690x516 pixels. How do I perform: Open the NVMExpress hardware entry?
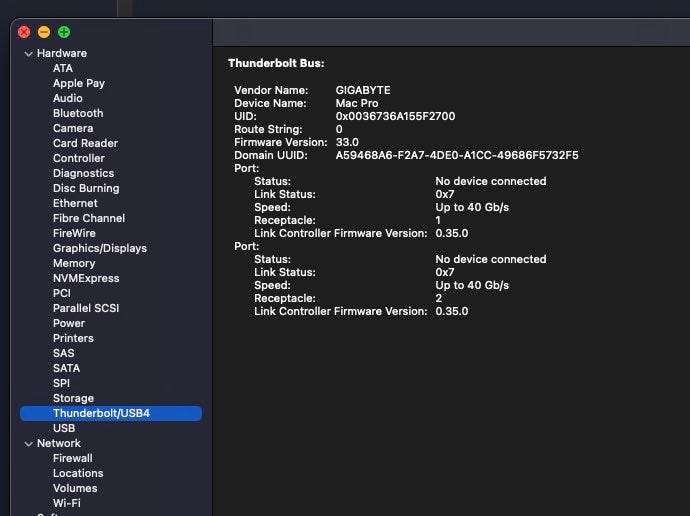tap(86, 278)
